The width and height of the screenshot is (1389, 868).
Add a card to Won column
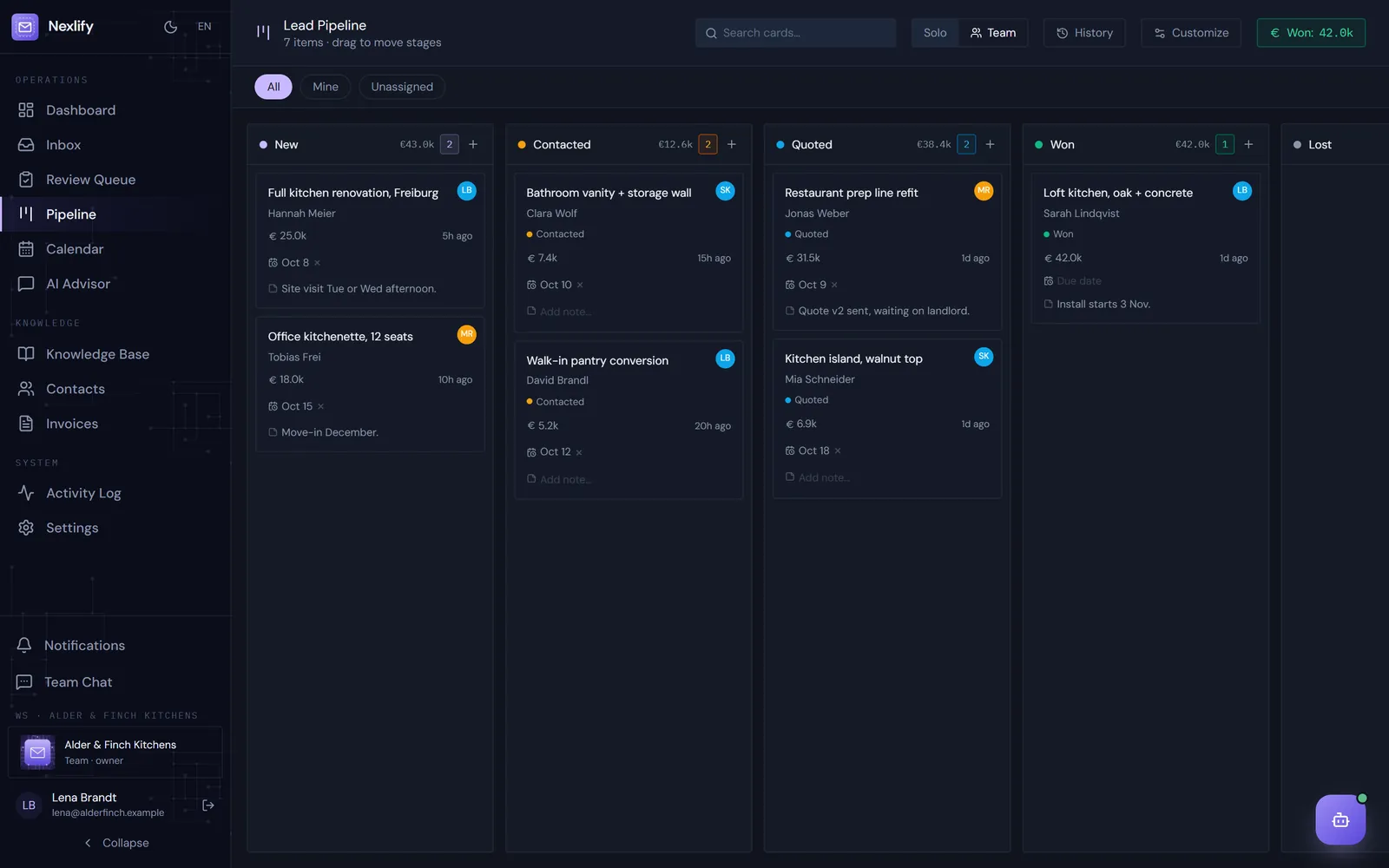1248,144
